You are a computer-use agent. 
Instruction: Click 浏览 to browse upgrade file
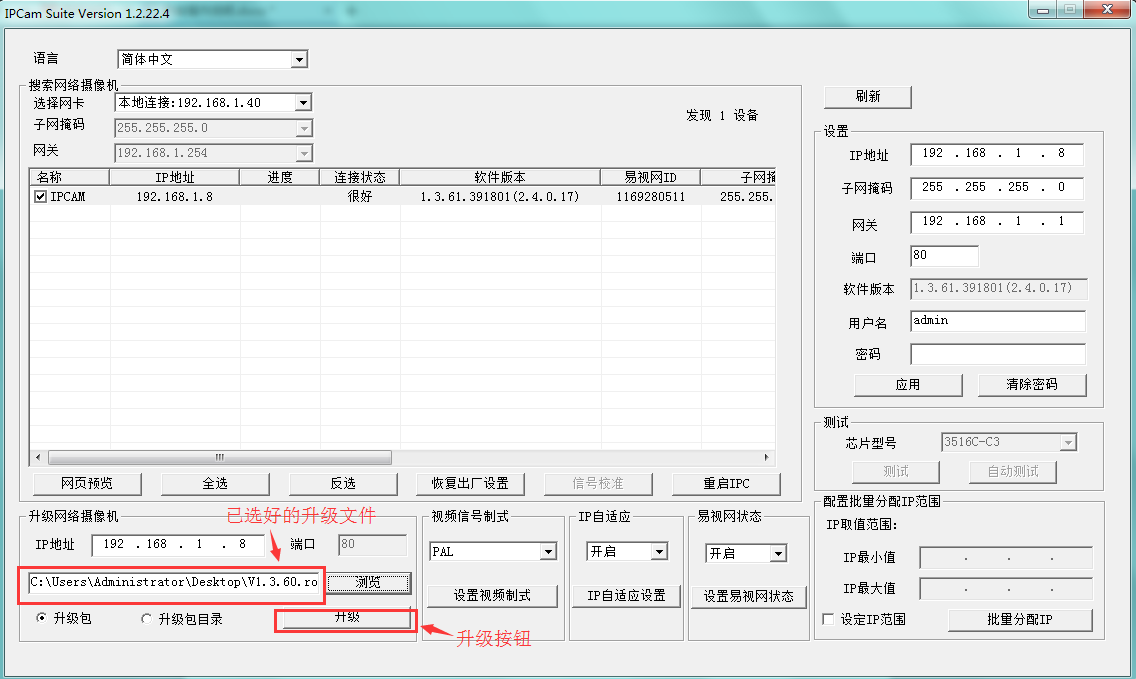click(368, 582)
